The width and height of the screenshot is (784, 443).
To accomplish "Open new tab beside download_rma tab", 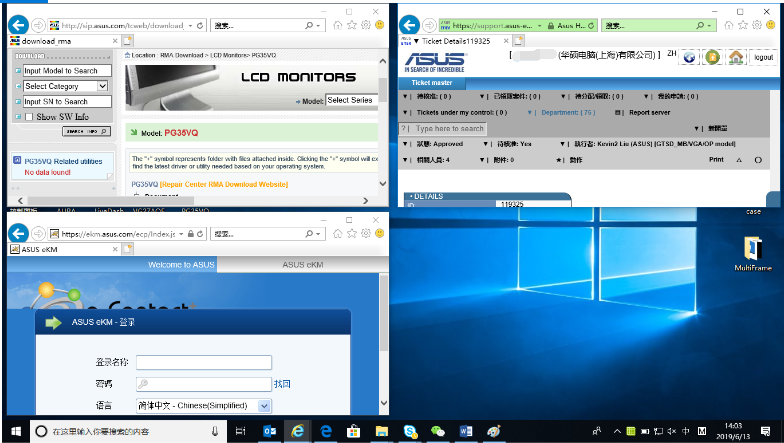I will coord(128,40).
